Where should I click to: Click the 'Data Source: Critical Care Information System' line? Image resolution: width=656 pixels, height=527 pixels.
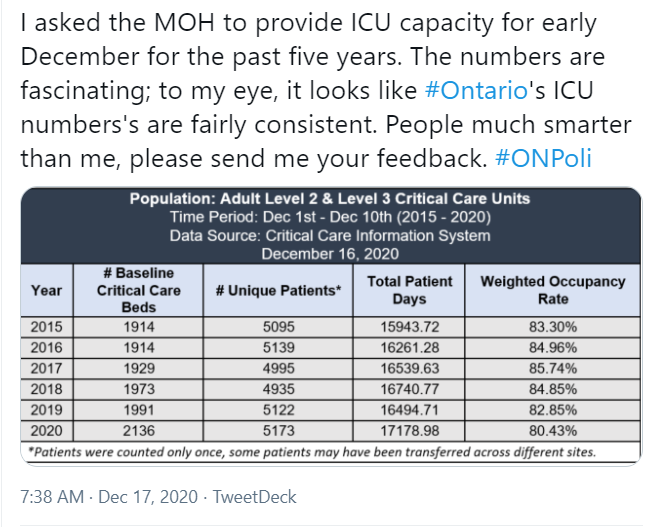pos(330,236)
